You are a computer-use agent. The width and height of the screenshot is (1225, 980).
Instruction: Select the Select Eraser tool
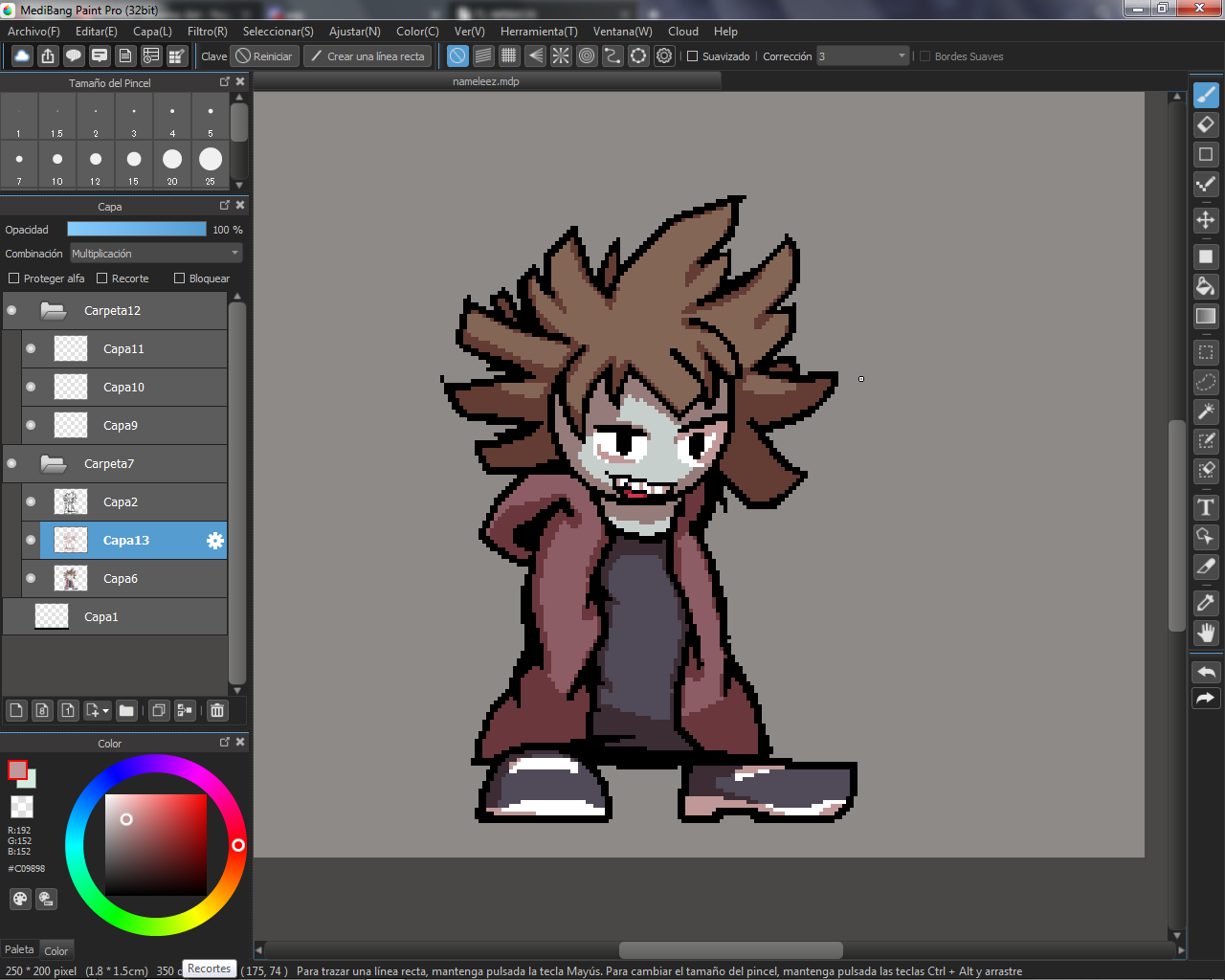click(1206, 471)
